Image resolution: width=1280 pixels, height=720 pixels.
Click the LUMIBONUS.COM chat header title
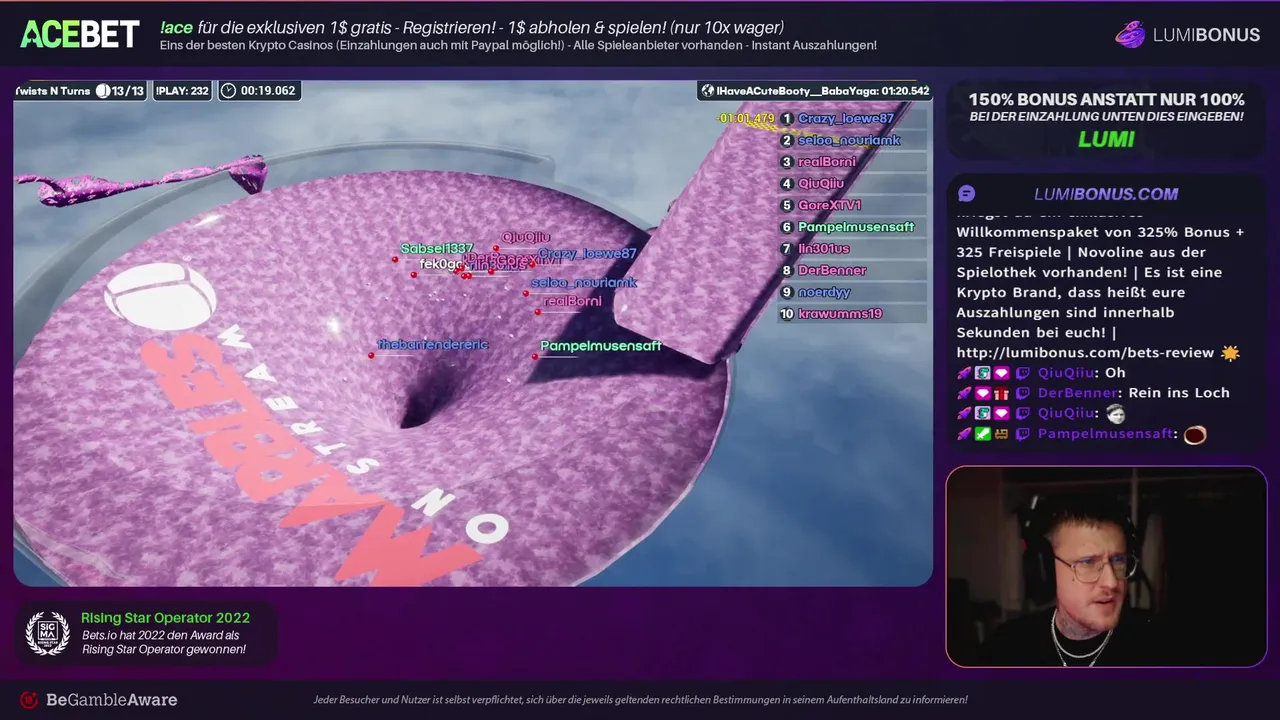(1106, 194)
